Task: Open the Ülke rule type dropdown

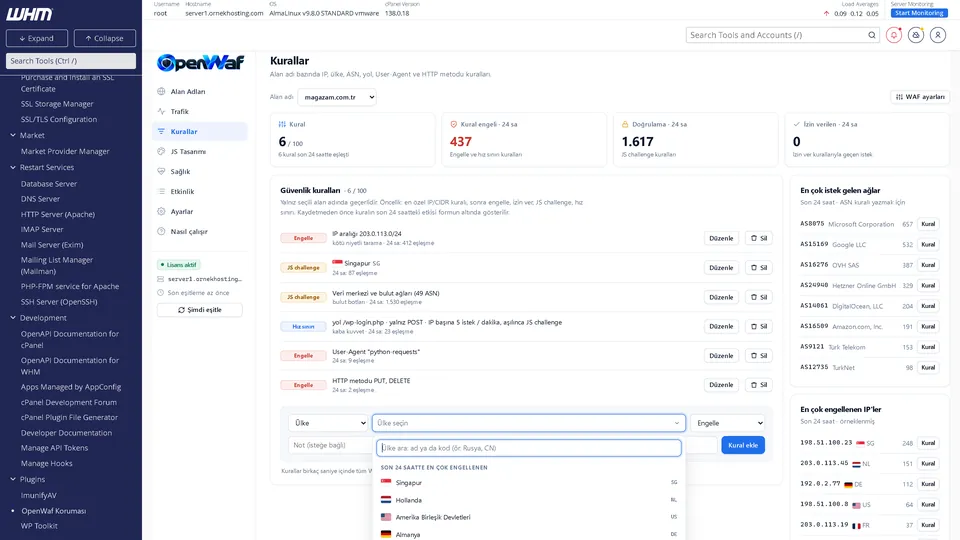Action: 328,423
